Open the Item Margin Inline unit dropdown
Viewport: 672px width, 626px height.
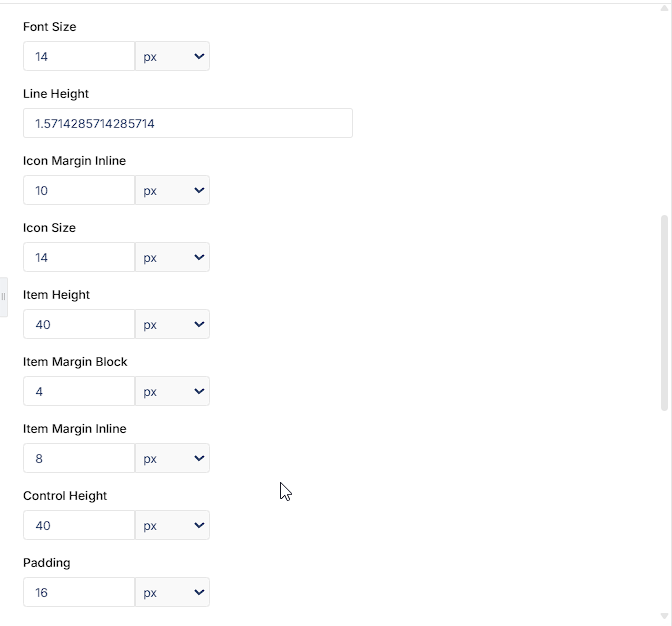[172, 458]
